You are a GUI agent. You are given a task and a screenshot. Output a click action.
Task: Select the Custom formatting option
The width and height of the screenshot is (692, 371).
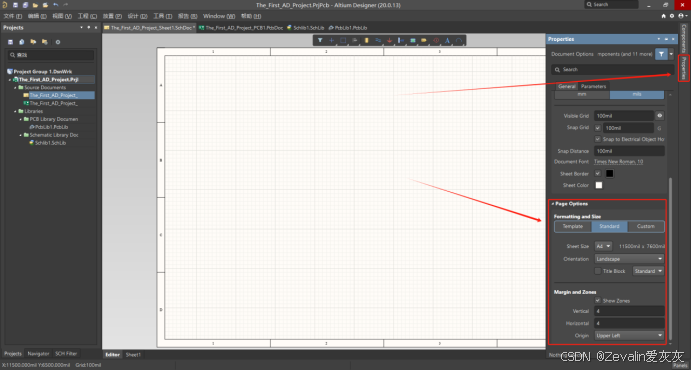[x=646, y=226]
